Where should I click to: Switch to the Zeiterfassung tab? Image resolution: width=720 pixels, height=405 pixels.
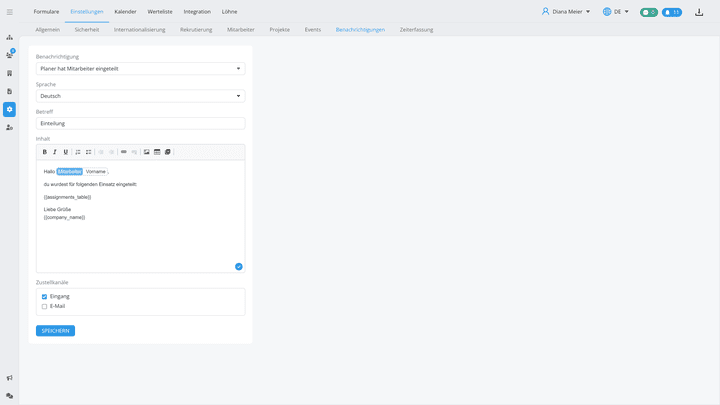(416, 30)
